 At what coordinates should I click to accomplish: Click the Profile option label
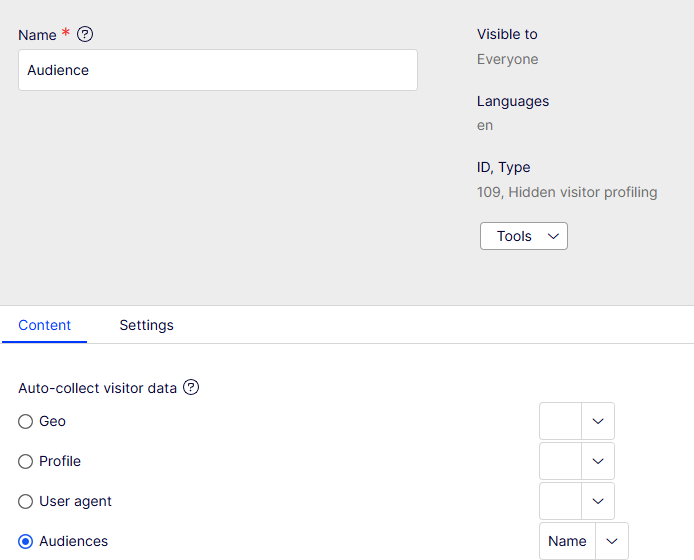click(x=60, y=461)
